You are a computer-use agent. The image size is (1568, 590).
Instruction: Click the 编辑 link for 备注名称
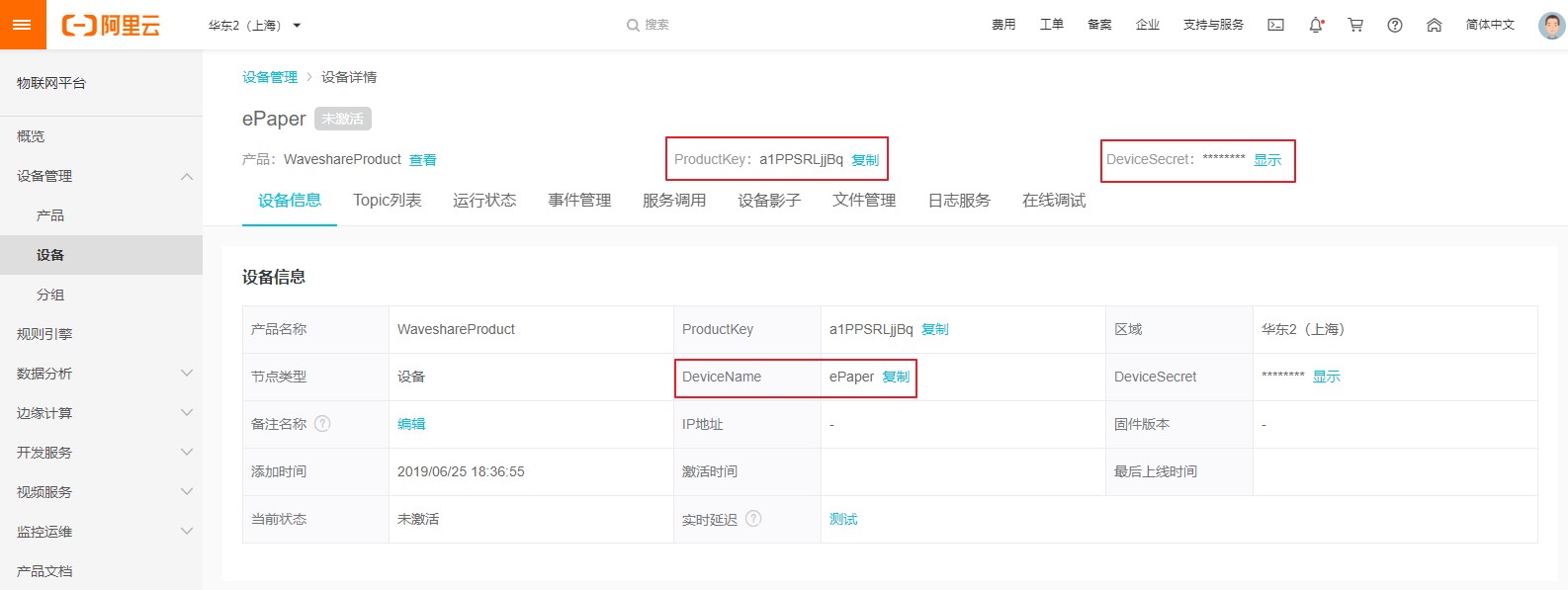tap(411, 424)
